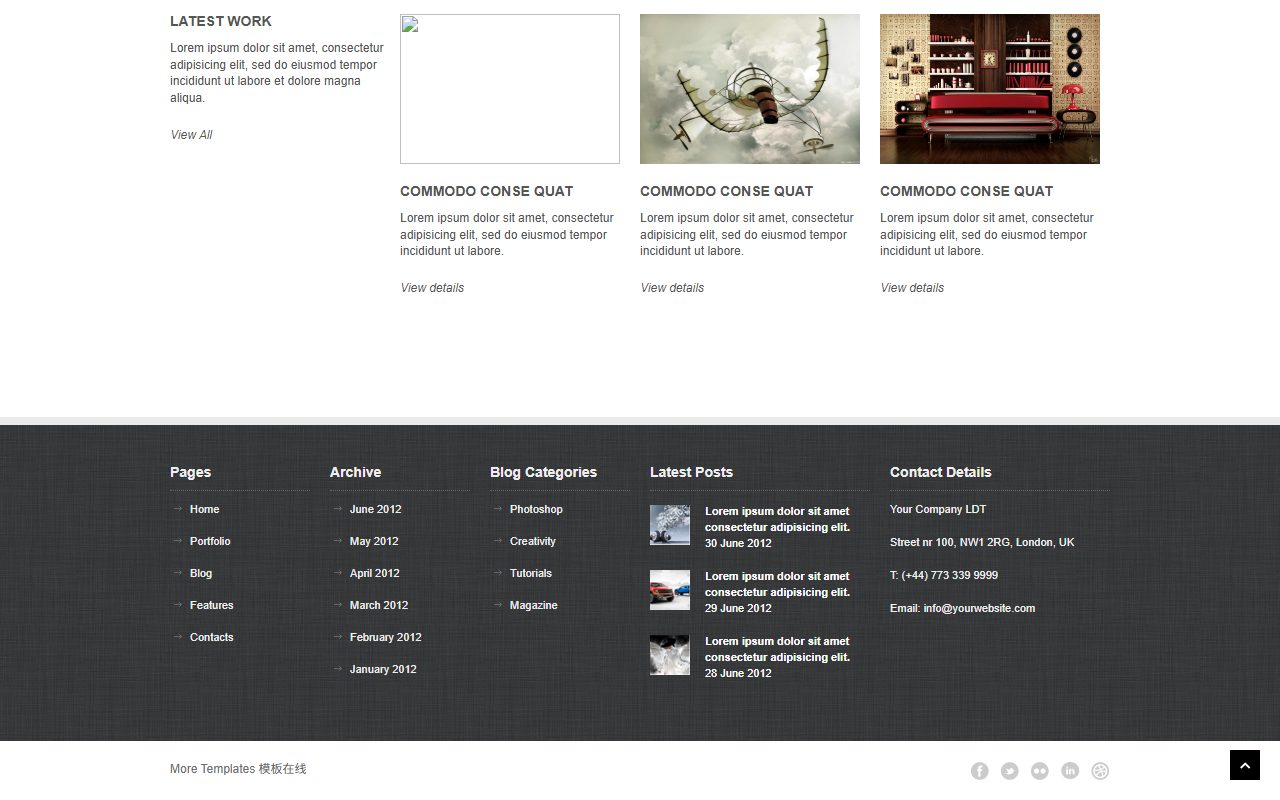This screenshot has height=800, width=1280.
Task: Open the 30 June 2012 post thumbnail
Action: pyautogui.click(x=670, y=525)
